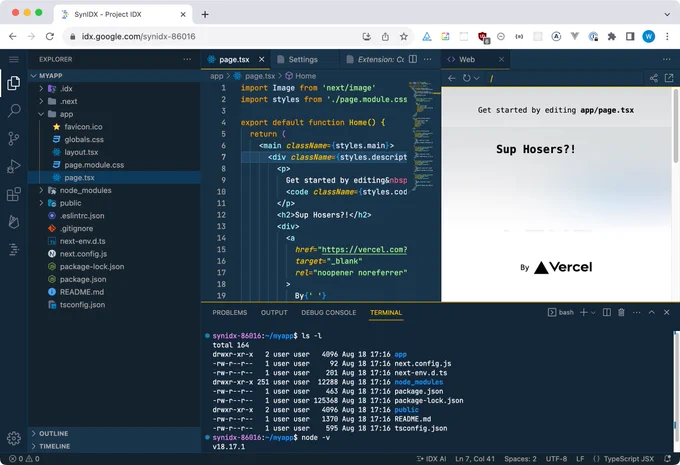
Task: Click Ln 7, Col 41 status item
Action: [474, 458]
